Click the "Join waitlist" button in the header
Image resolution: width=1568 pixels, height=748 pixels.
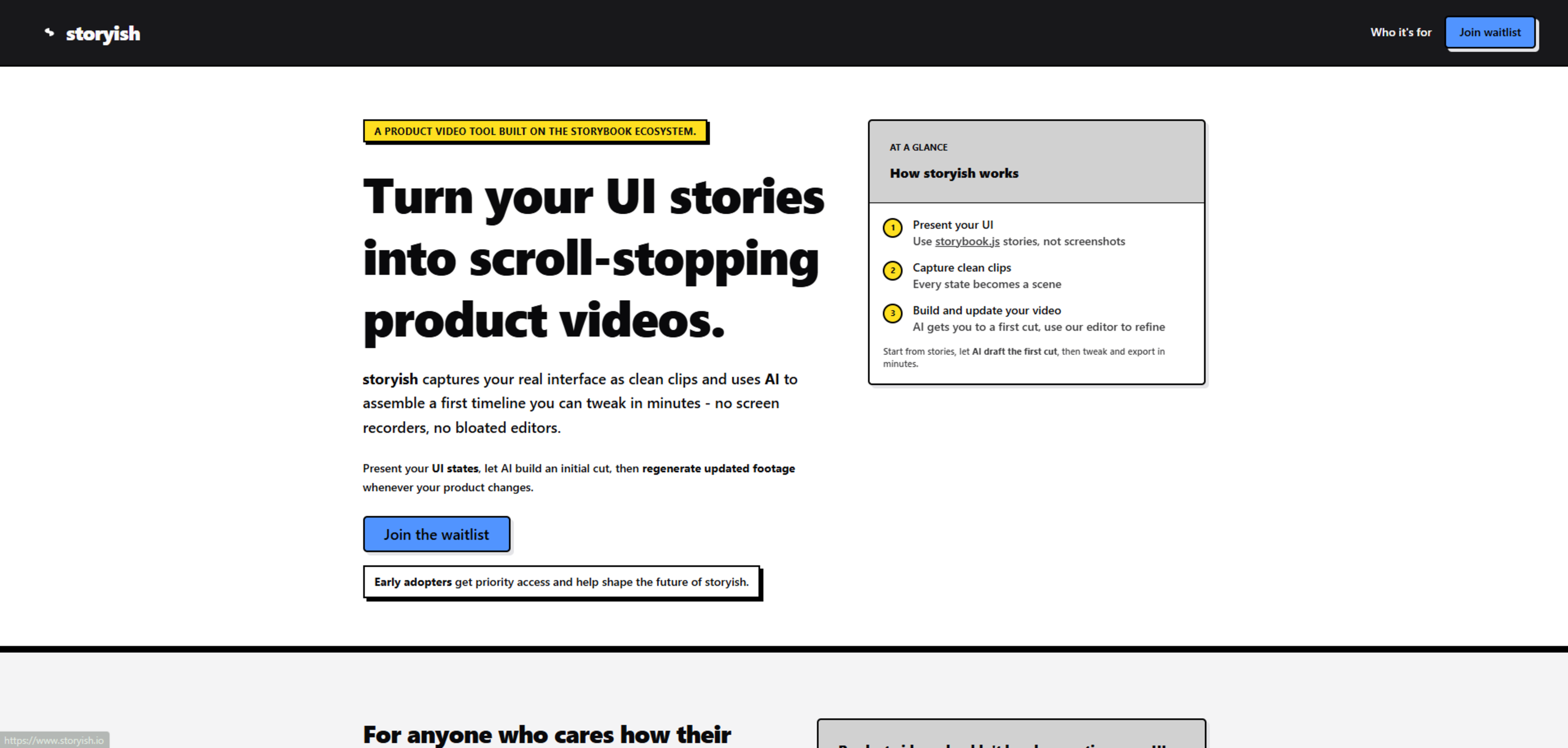pos(1490,32)
